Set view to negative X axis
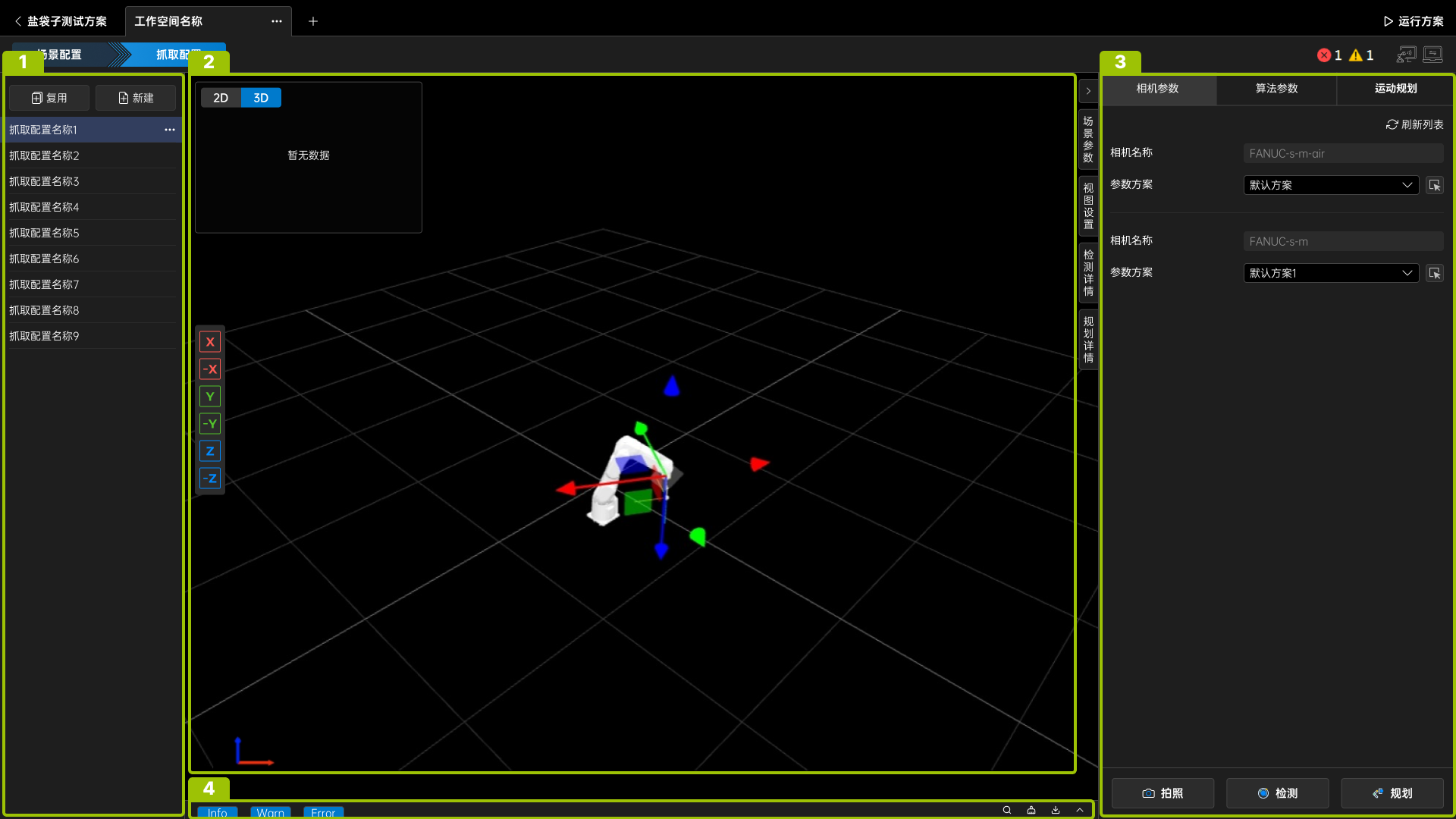 click(210, 369)
